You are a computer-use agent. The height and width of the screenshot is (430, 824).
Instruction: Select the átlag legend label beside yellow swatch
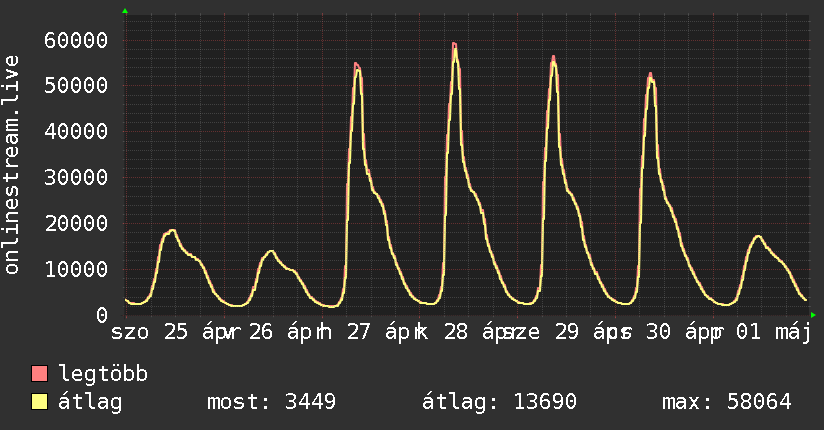pyautogui.click(x=90, y=402)
